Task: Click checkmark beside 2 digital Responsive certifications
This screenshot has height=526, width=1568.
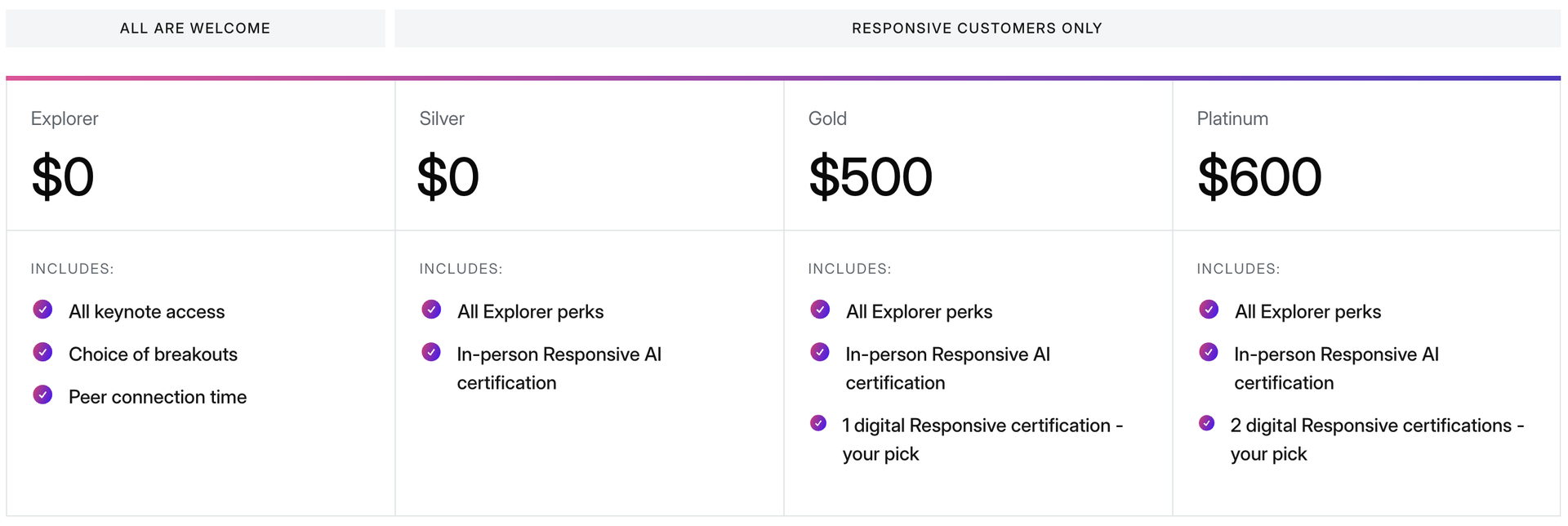Action: [x=1207, y=423]
